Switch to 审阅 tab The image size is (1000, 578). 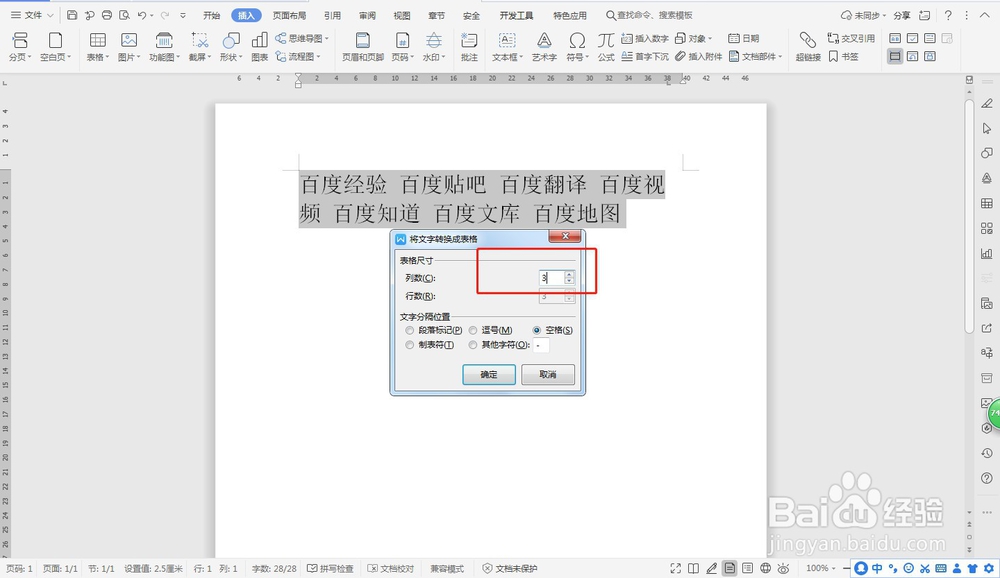(367, 15)
